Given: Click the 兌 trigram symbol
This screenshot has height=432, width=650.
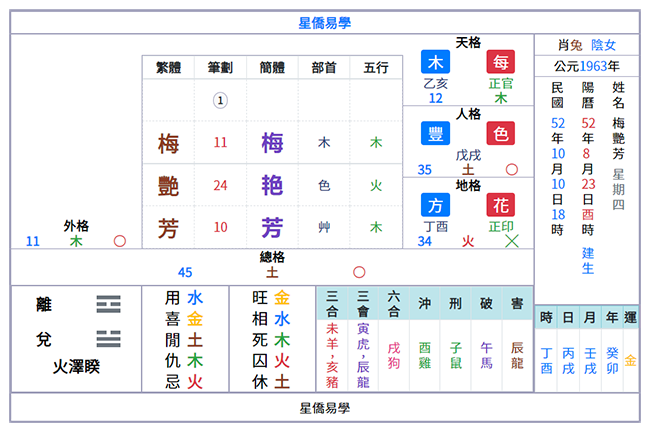Looking at the screenshot, I should tap(109, 339).
